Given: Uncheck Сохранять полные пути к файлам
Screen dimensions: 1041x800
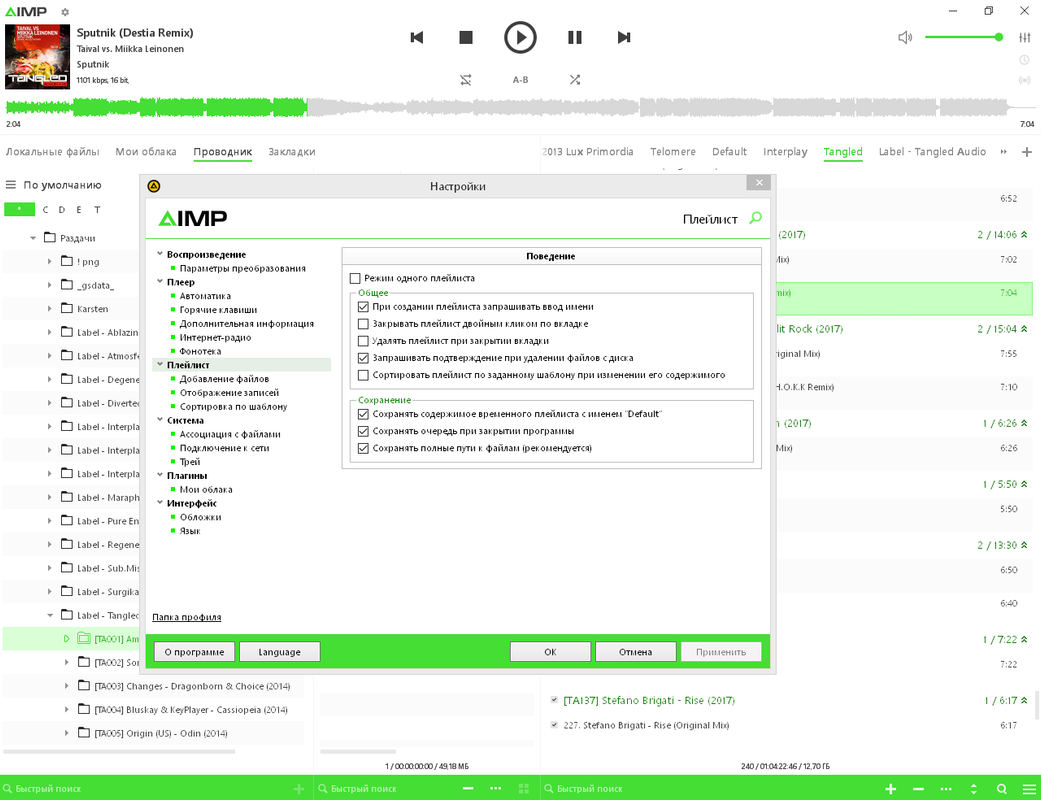Looking at the screenshot, I should tap(363, 448).
